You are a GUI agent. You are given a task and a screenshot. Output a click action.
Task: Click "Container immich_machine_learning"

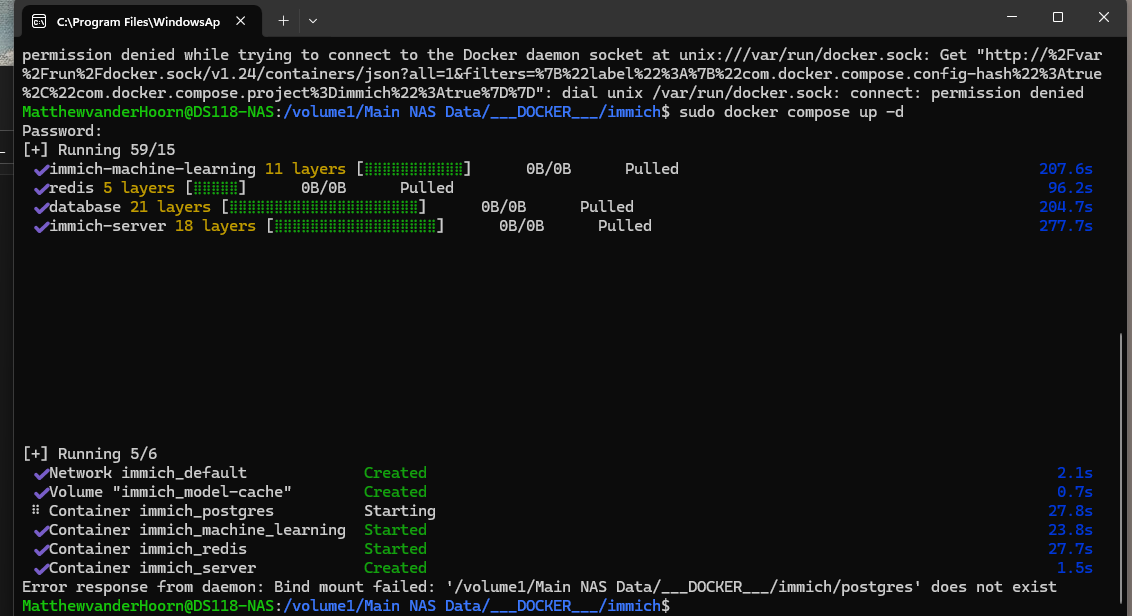[x=197, y=530]
